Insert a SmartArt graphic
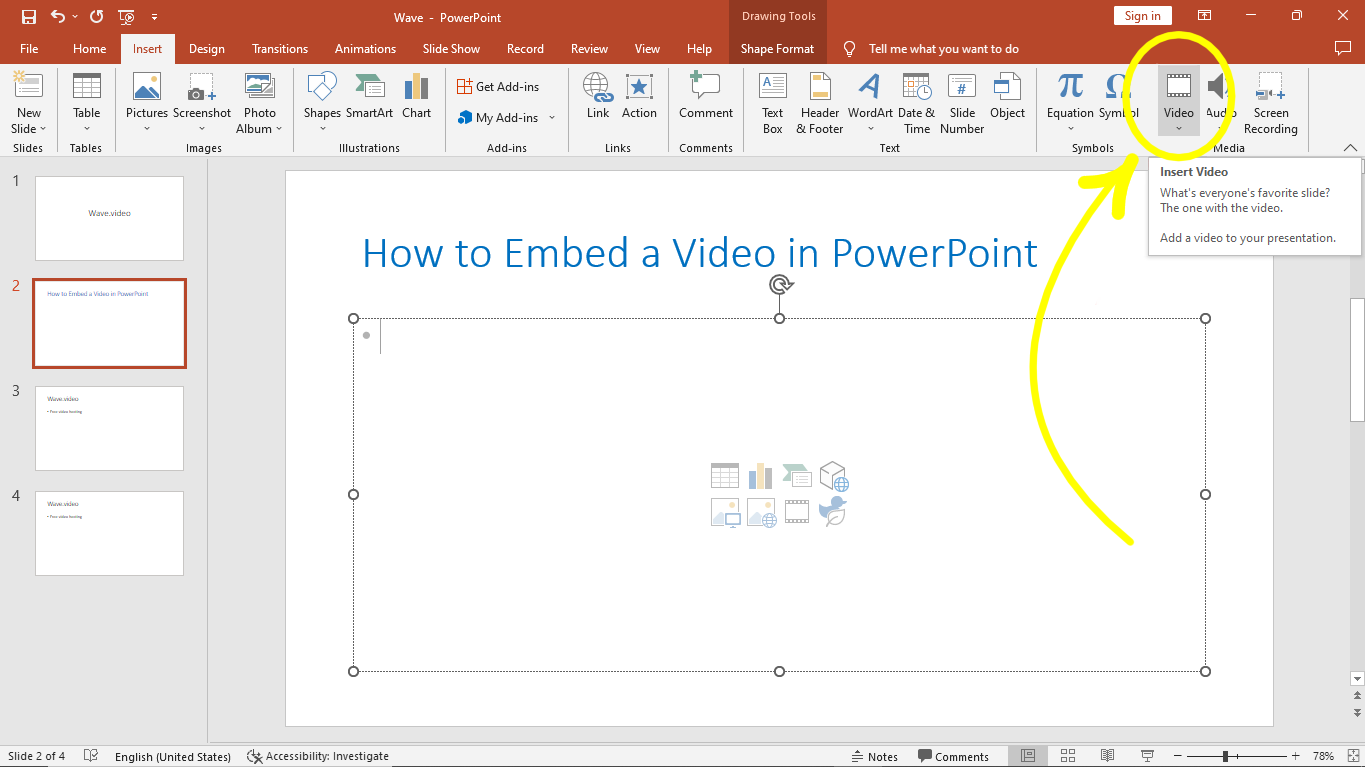Image resolution: width=1365 pixels, height=767 pixels. 369,97
